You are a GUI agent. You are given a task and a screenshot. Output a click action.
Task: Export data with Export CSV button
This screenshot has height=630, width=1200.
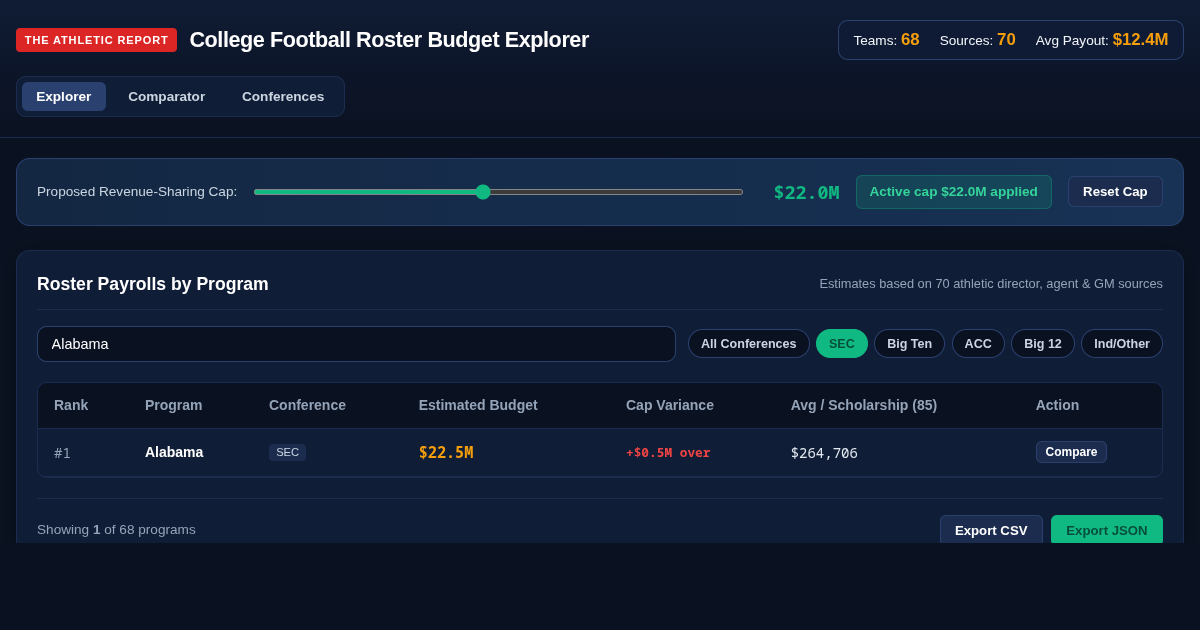coord(991,530)
